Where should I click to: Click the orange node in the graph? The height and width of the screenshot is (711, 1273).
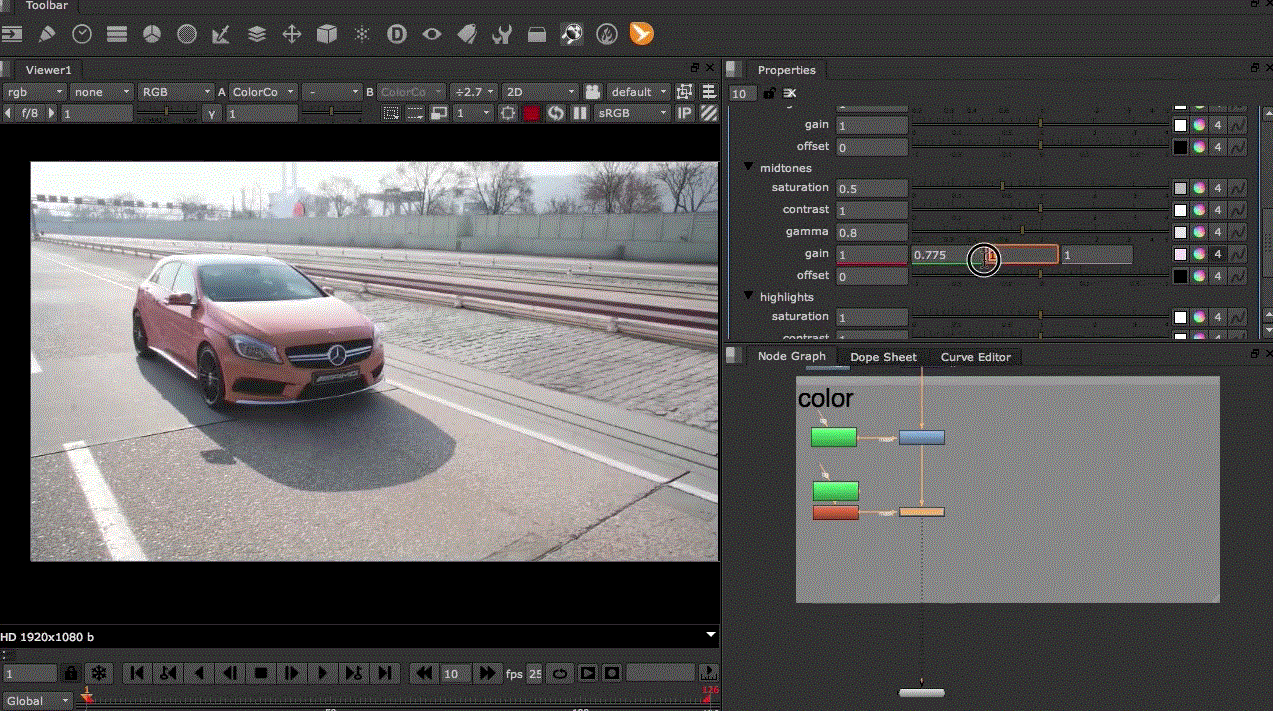click(x=921, y=512)
